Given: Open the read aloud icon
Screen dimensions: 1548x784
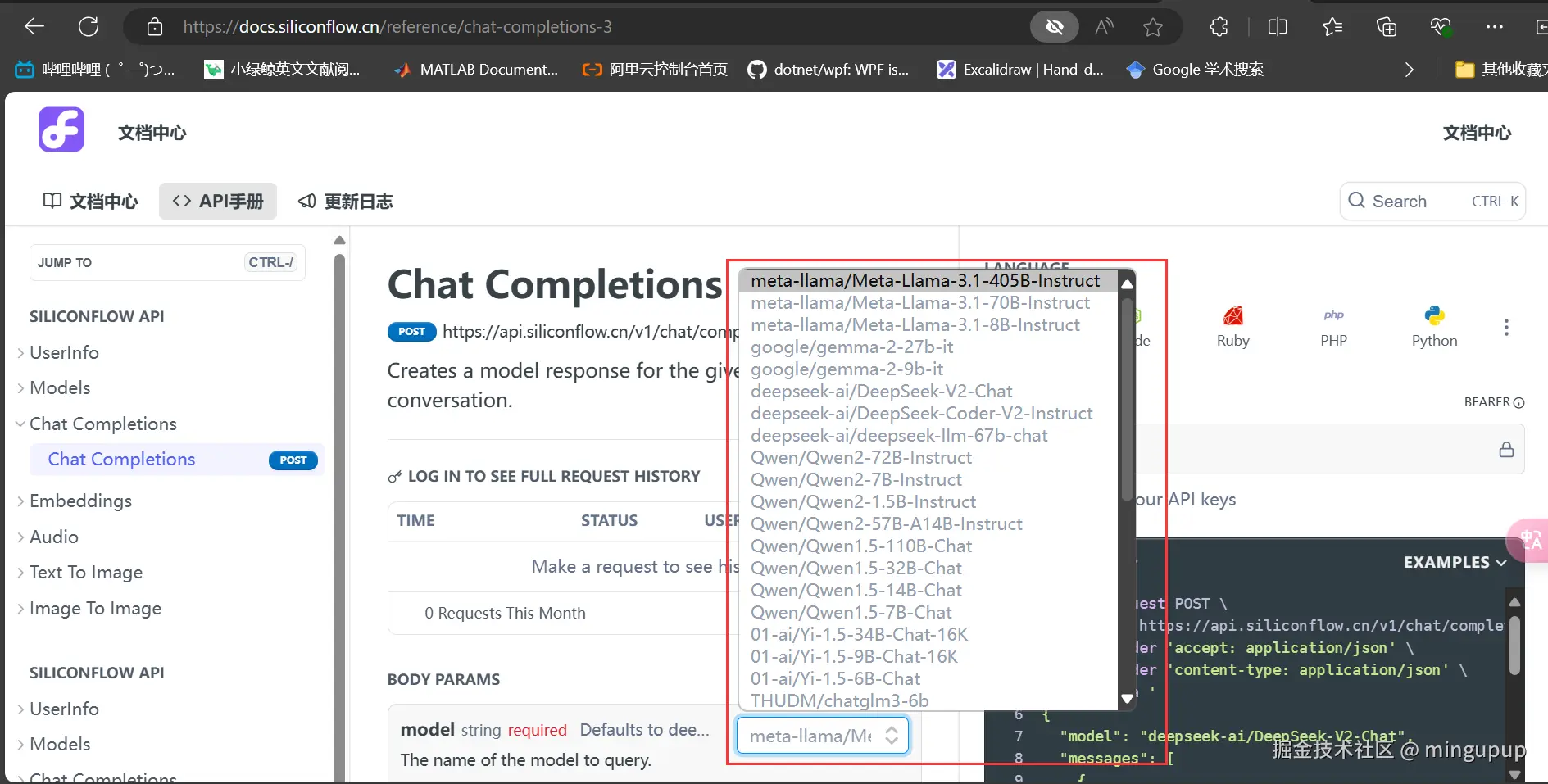Looking at the screenshot, I should [1104, 27].
